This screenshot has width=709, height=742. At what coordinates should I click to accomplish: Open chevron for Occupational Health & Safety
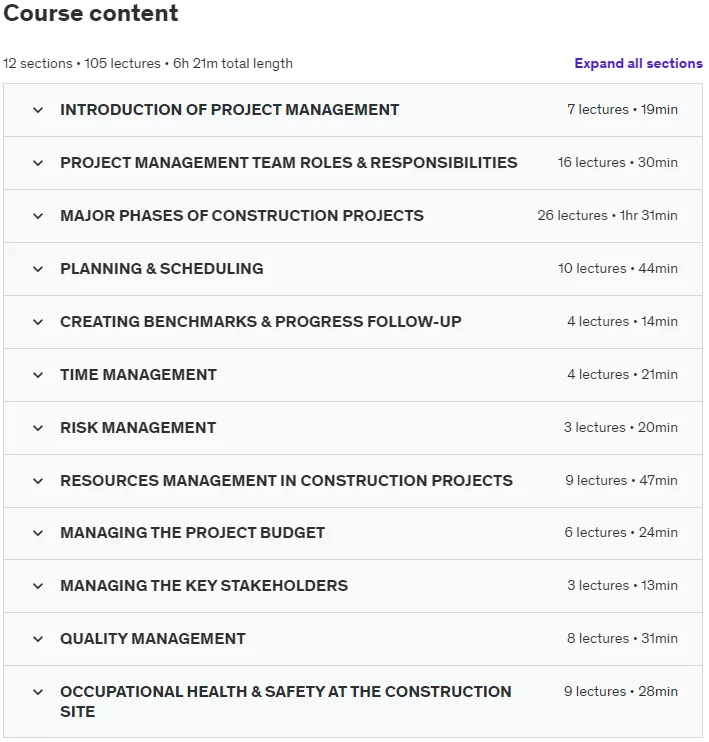click(38, 692)
